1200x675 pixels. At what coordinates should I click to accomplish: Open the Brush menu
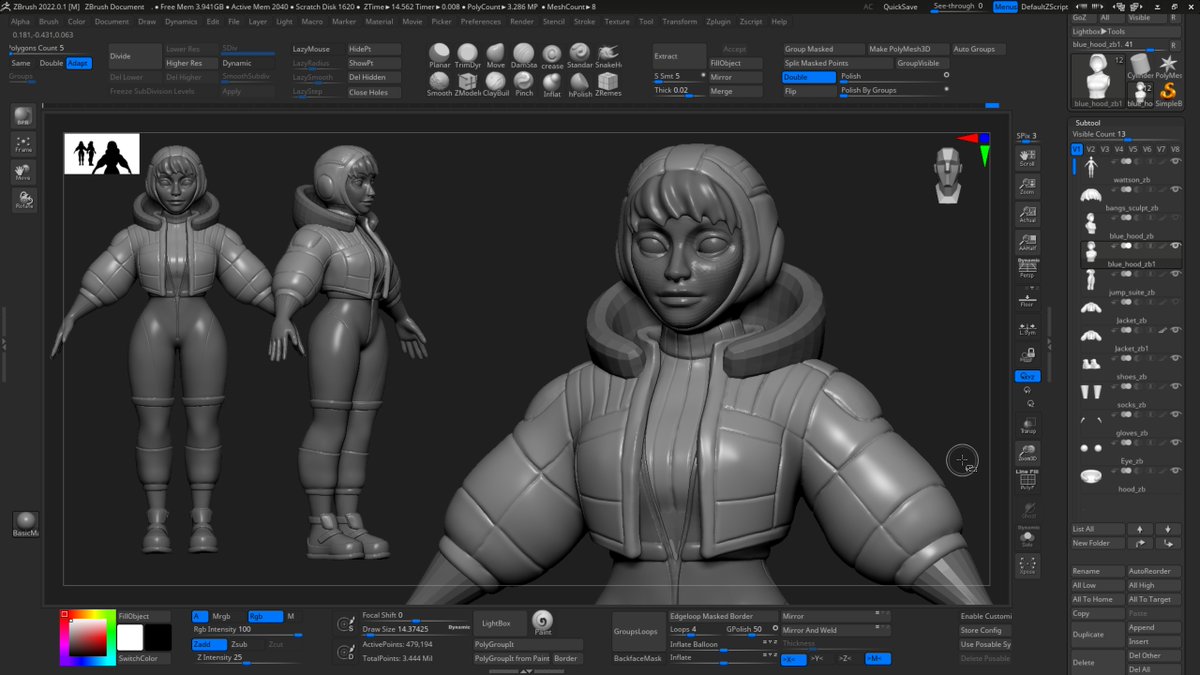click(48, 21)
